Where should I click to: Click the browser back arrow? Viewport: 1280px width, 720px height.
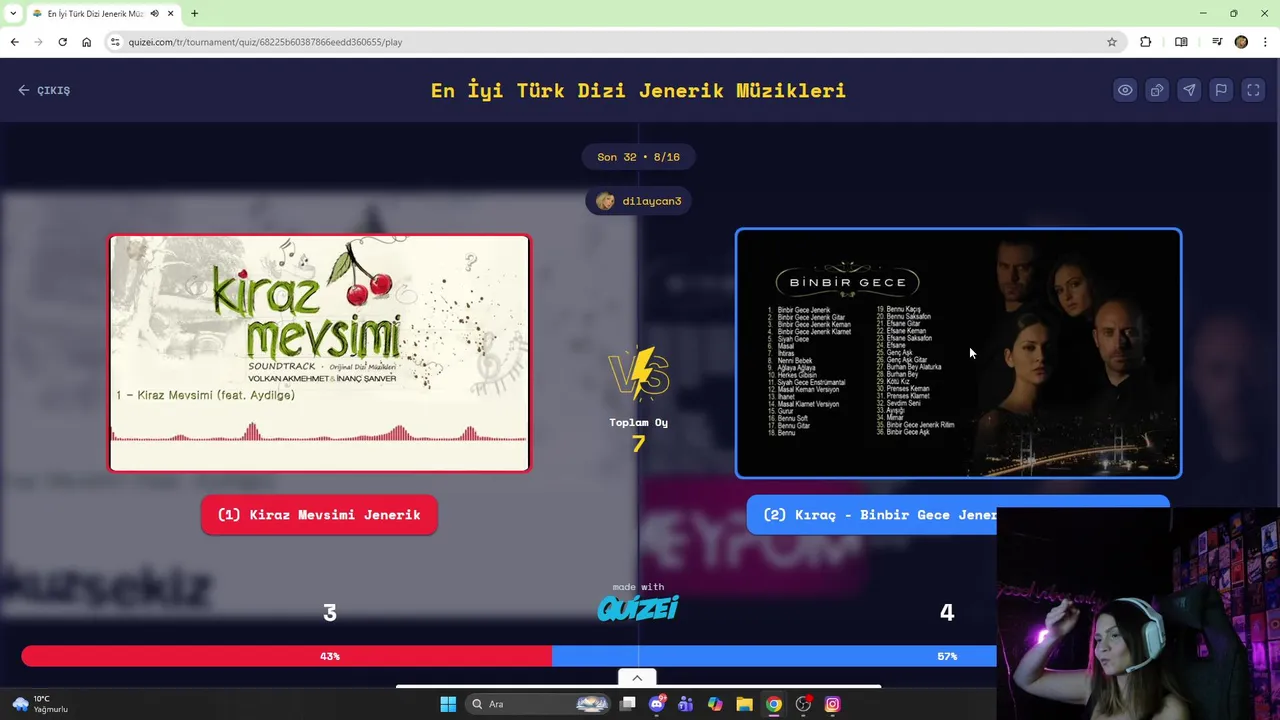14,42
